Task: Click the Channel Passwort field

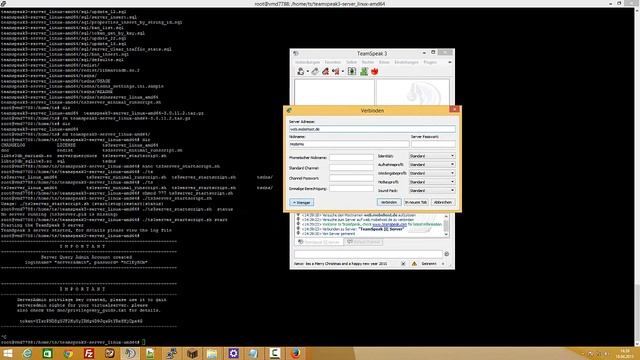Action: pyautogui.click(x=351, y=178)
